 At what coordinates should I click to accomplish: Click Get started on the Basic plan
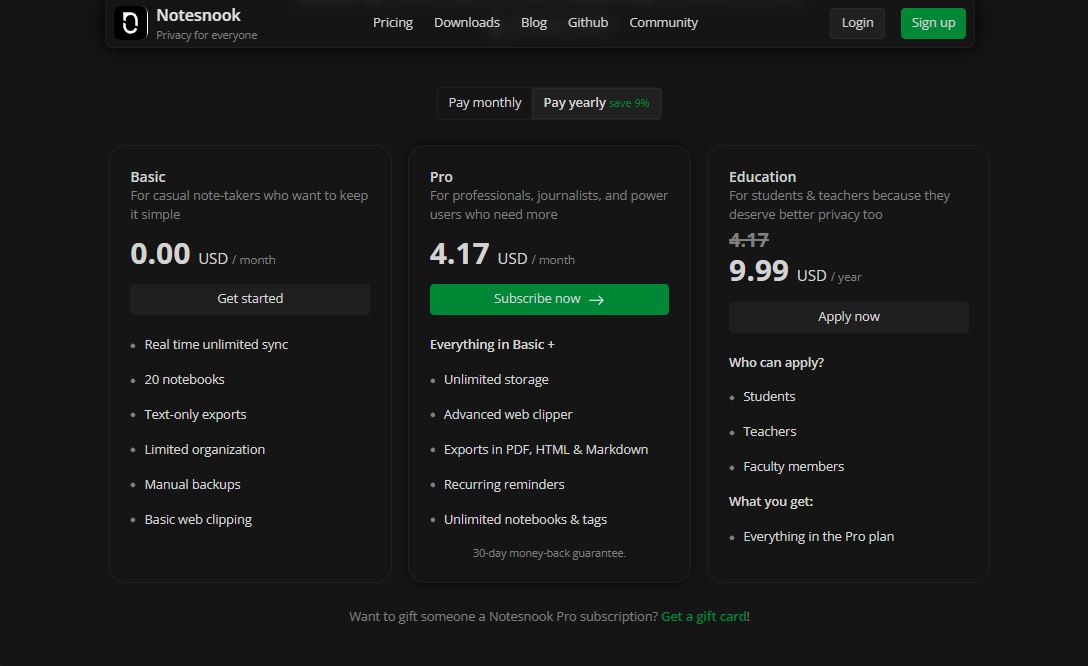249,298
